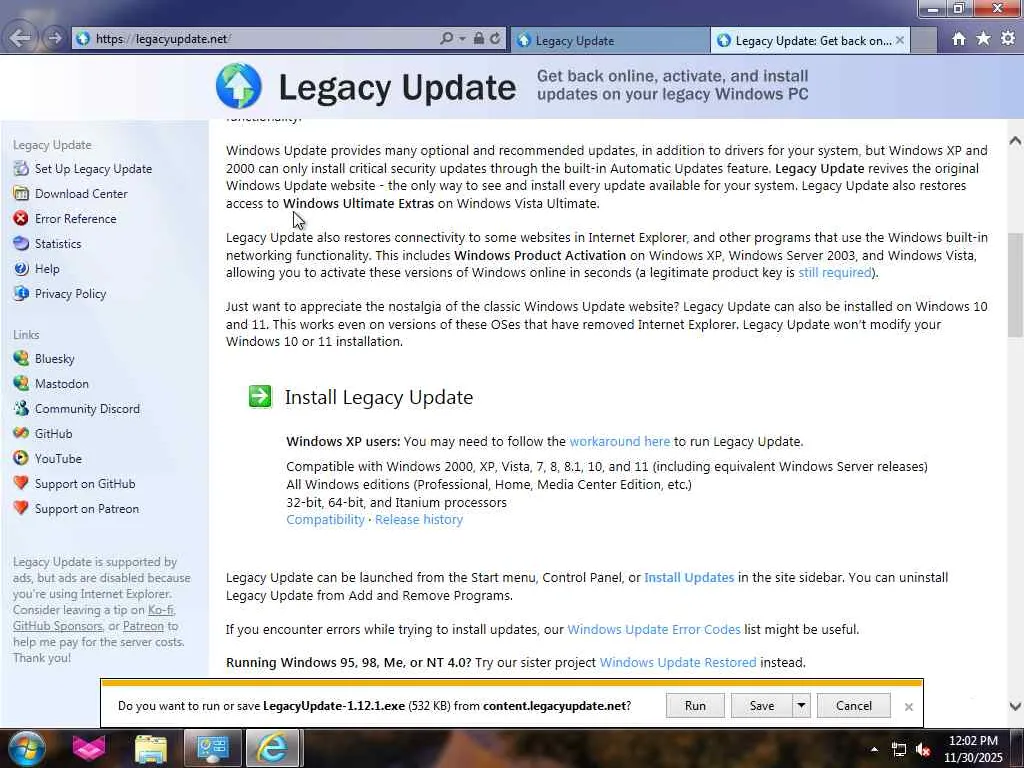Click the muted volume tray icon

coord(923,750)
